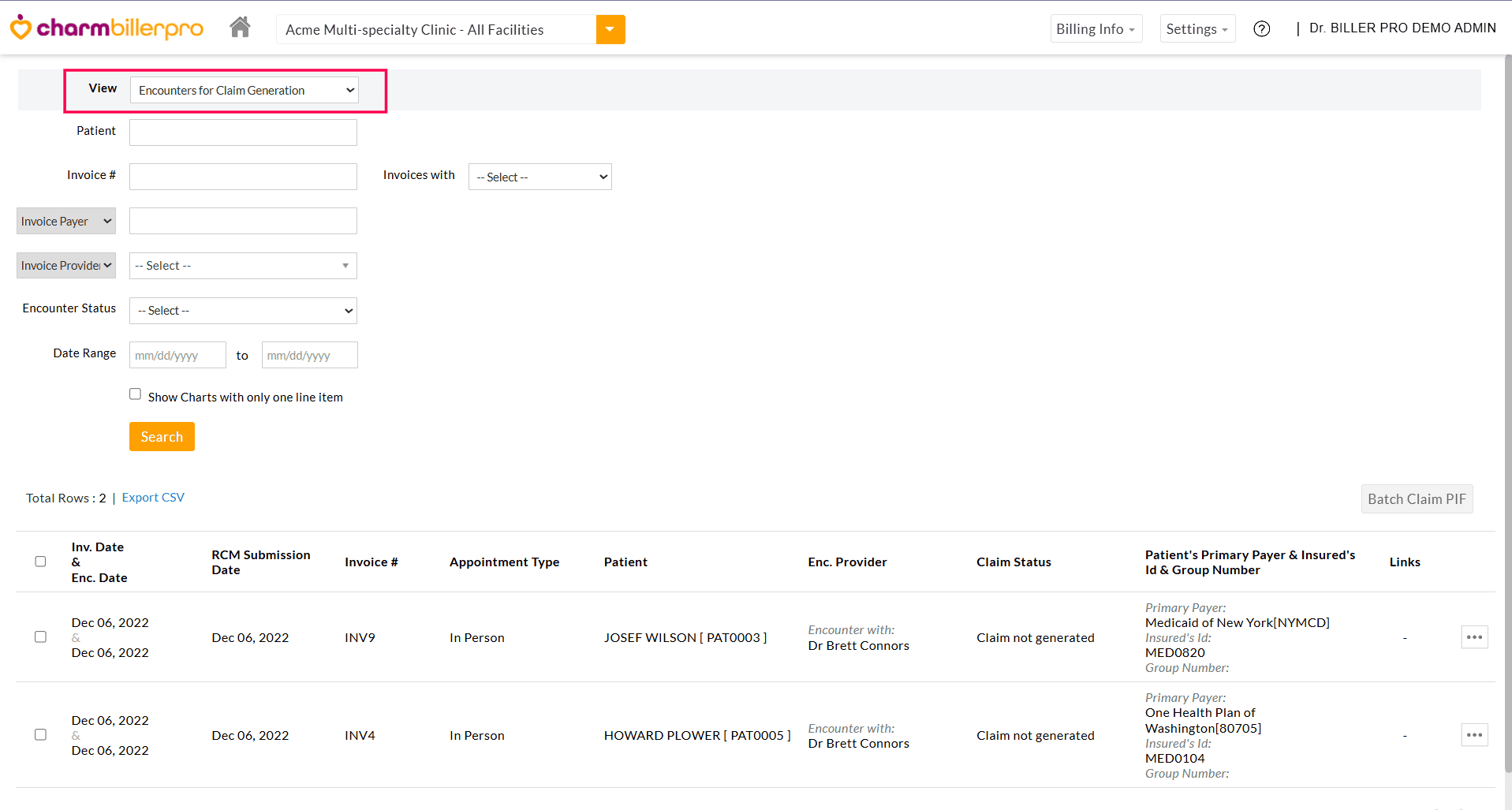
Task: Click the CharmBillerPro logo
Action: click(x=106, y=28)
